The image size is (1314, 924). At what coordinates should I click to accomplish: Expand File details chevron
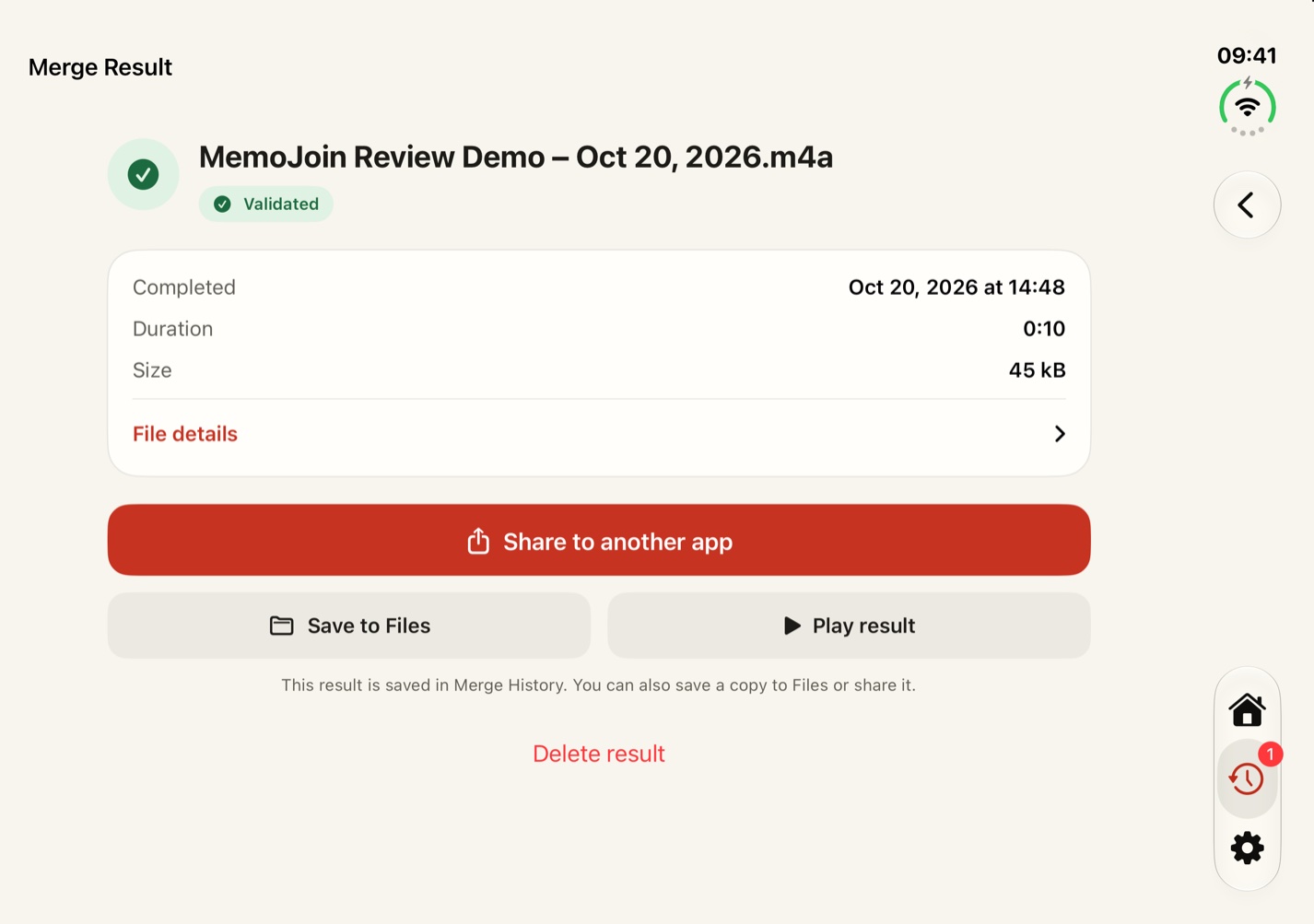pyautogui.click(x=1060, y=434)
